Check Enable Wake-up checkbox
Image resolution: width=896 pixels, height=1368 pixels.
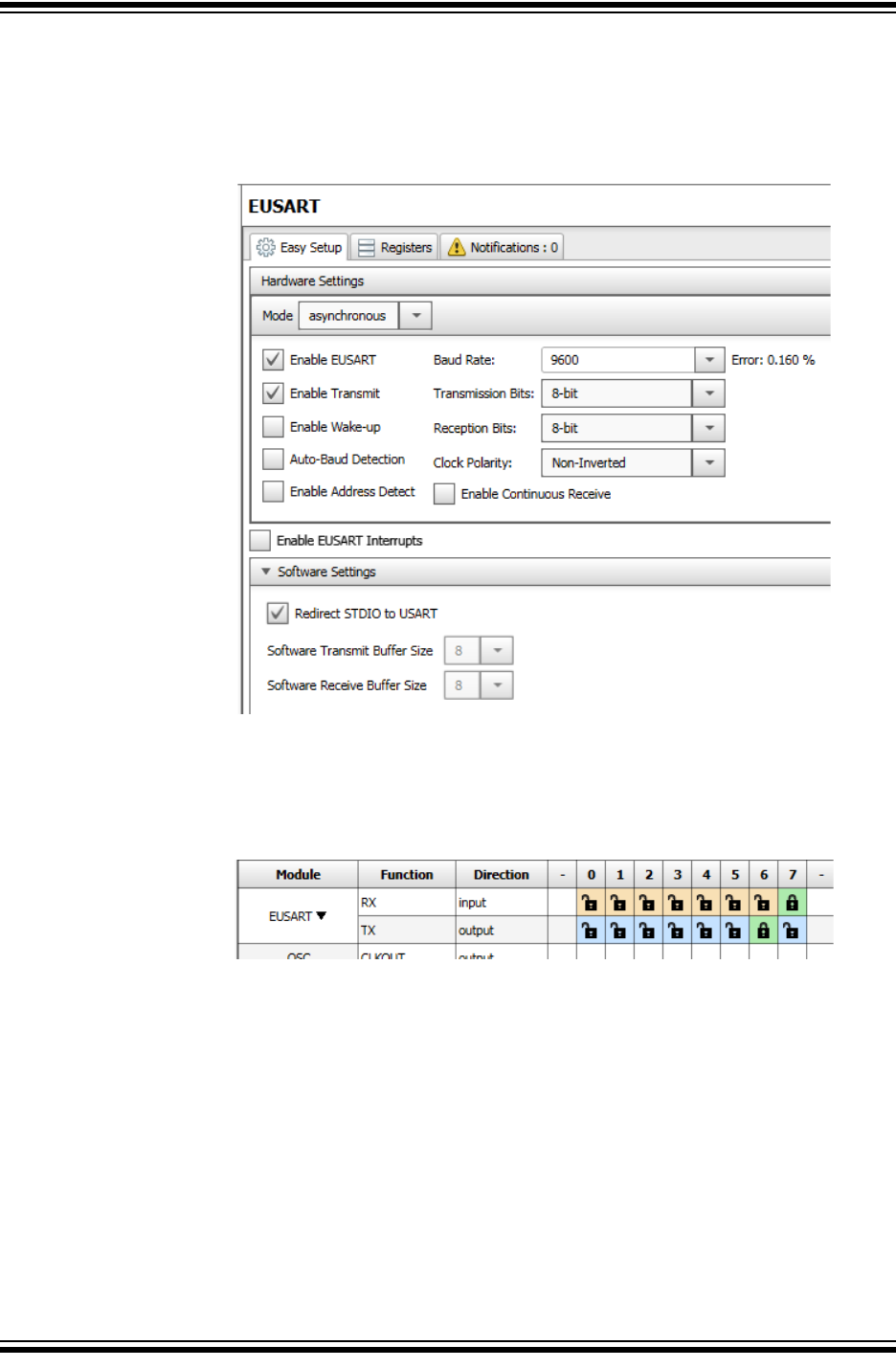tap(273, 426)
